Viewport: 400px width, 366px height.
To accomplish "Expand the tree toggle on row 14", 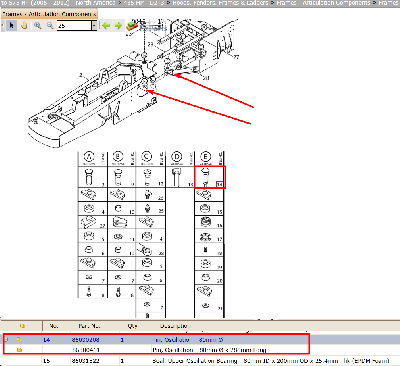I will pyautogui.click(x=6, y=340).
